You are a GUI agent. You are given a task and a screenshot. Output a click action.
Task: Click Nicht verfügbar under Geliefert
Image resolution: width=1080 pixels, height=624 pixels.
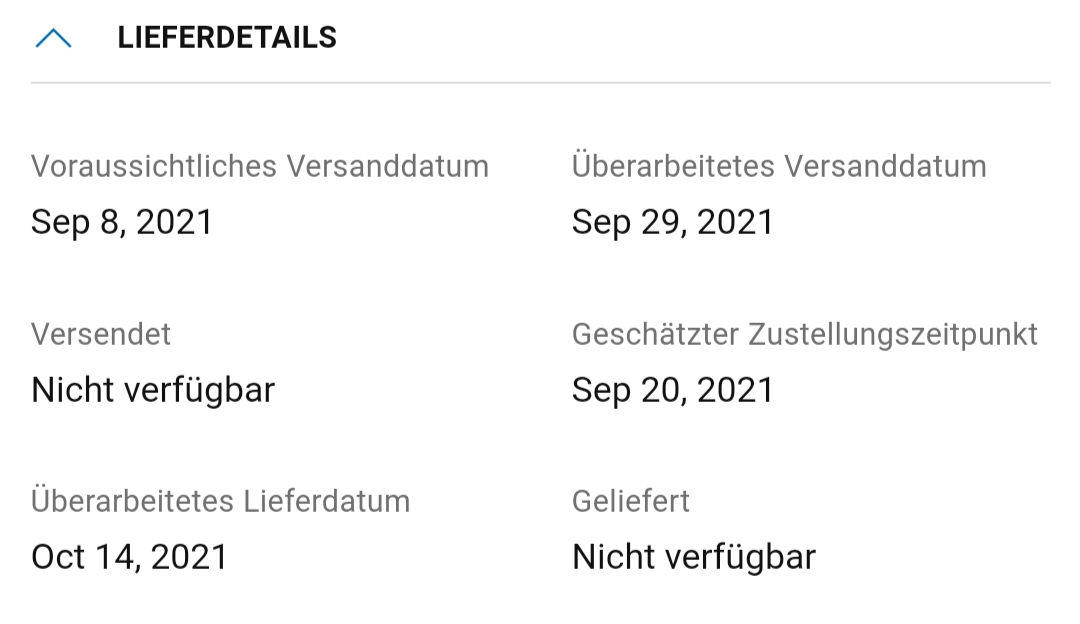pyautogui.click(x=693, y=557)
